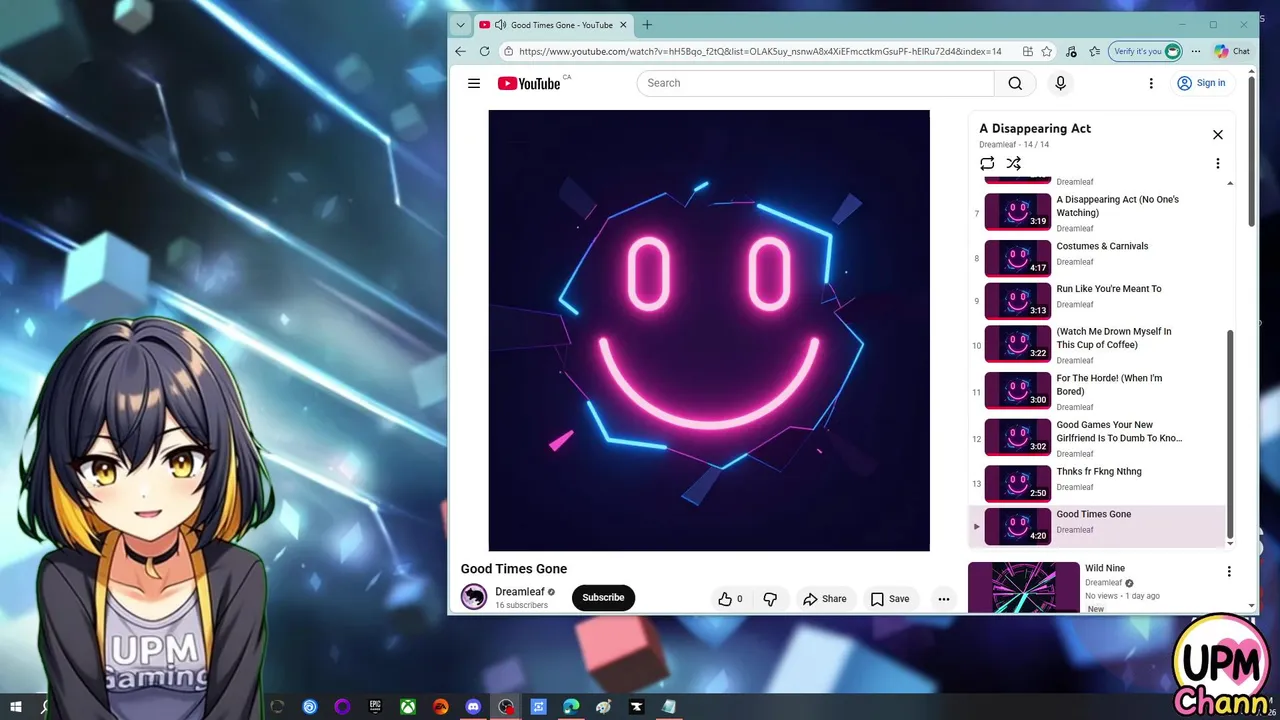Open the tab actions dropdown arrow
The height and width of the screenshot is (720, 1280).
tap(460, 25)
